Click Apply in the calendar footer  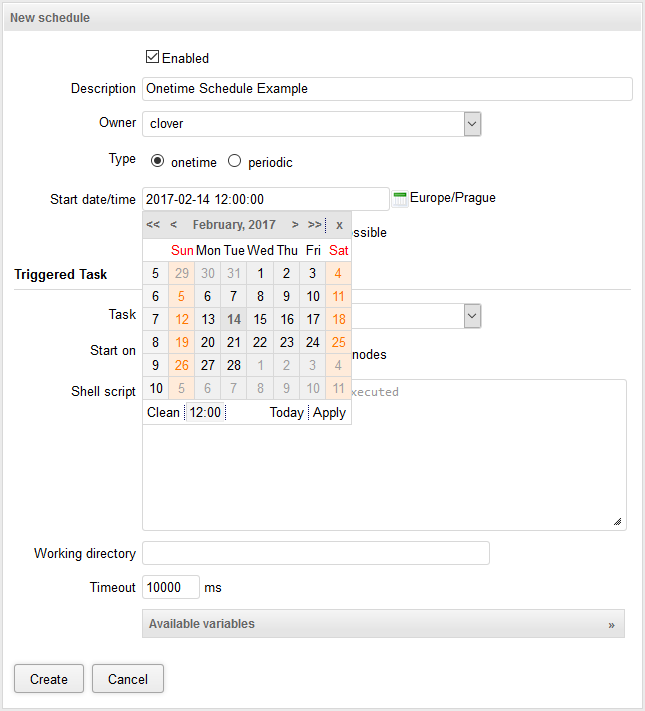(x=329, y=412)
